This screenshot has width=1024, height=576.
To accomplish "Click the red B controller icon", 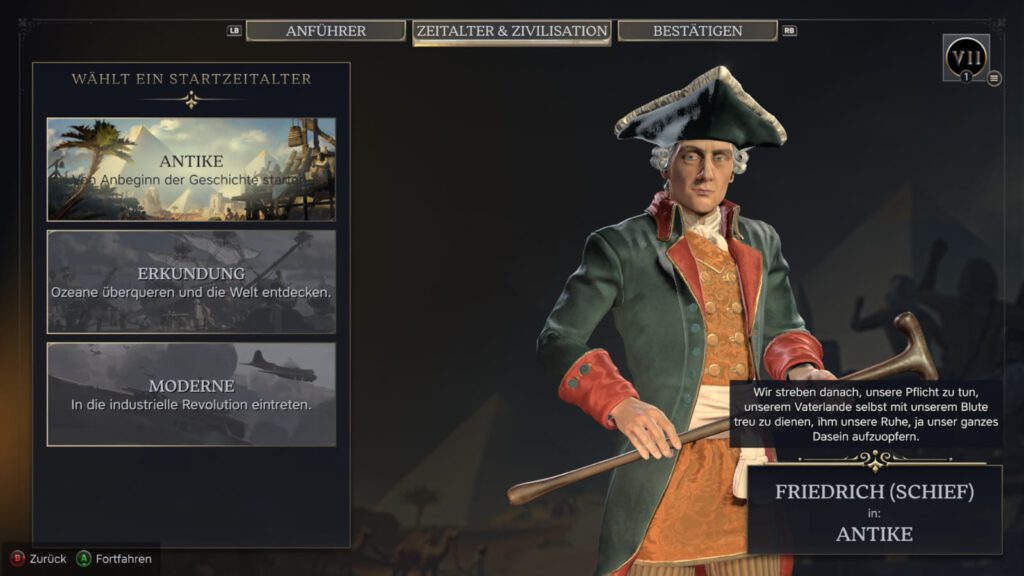I will (18, 558).
